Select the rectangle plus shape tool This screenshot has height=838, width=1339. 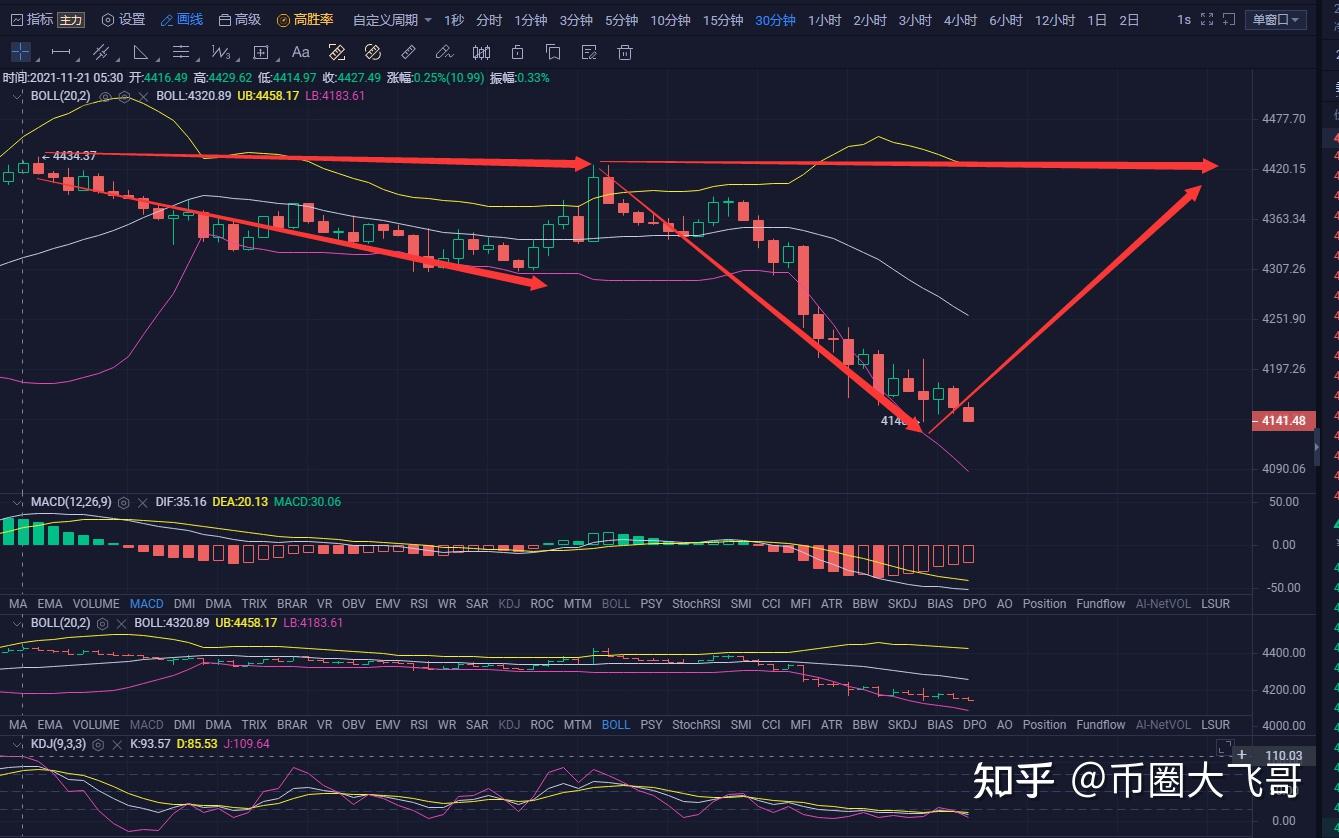pyautogui.click(x=260, y=52)
